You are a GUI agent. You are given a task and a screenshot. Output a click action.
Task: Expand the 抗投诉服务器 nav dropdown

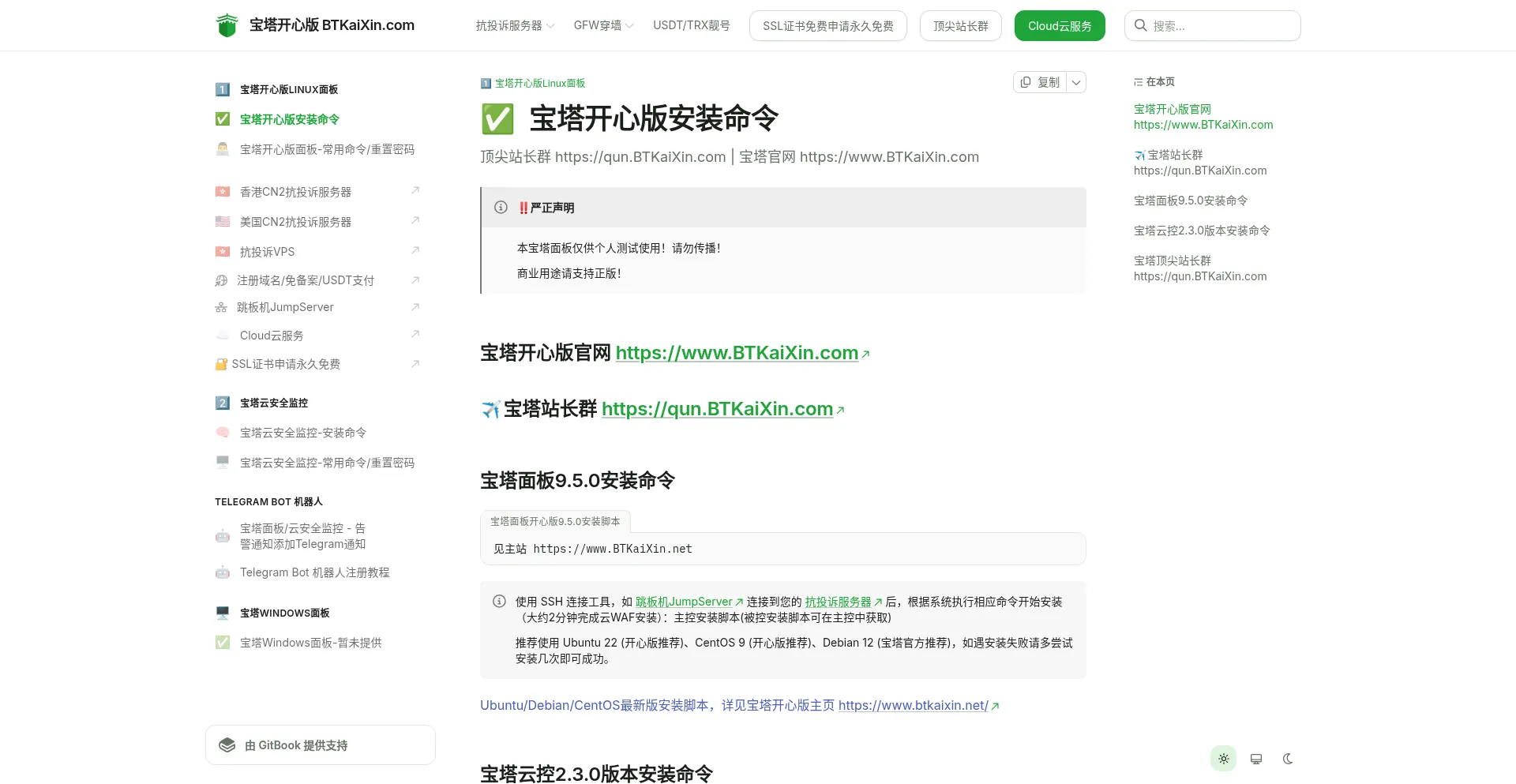pos(515,25)
